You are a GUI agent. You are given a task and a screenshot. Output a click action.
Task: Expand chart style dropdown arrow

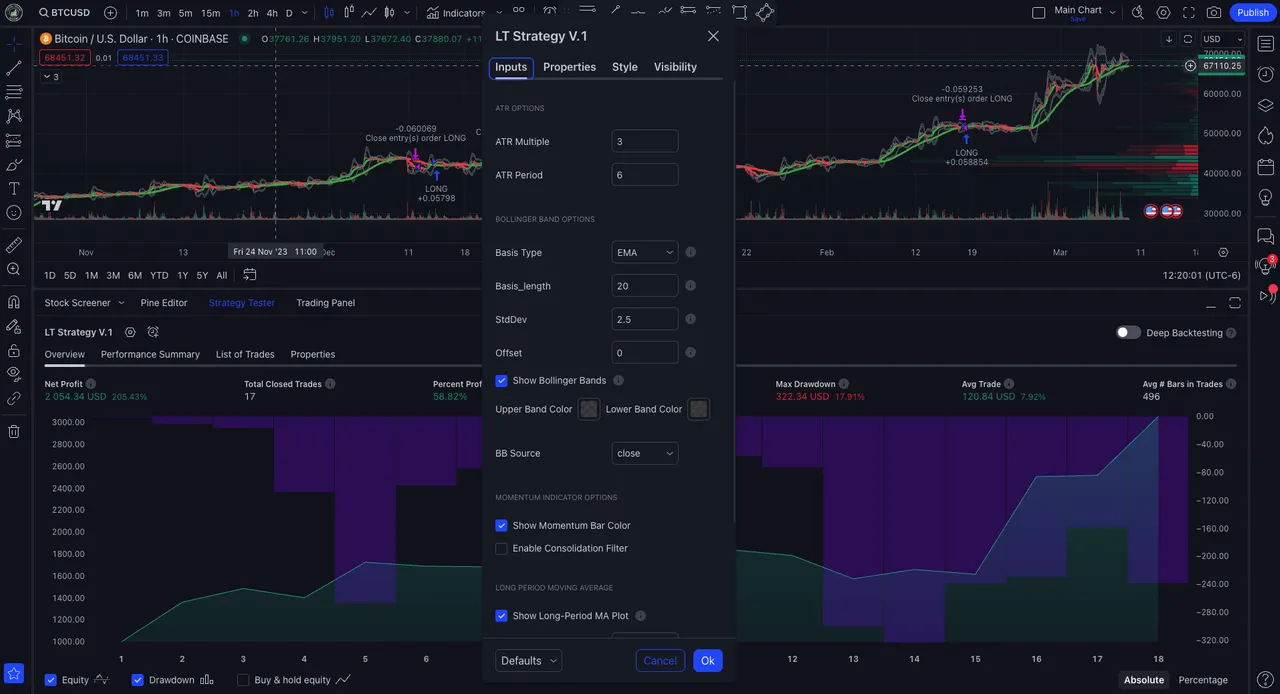pos(406,13)
